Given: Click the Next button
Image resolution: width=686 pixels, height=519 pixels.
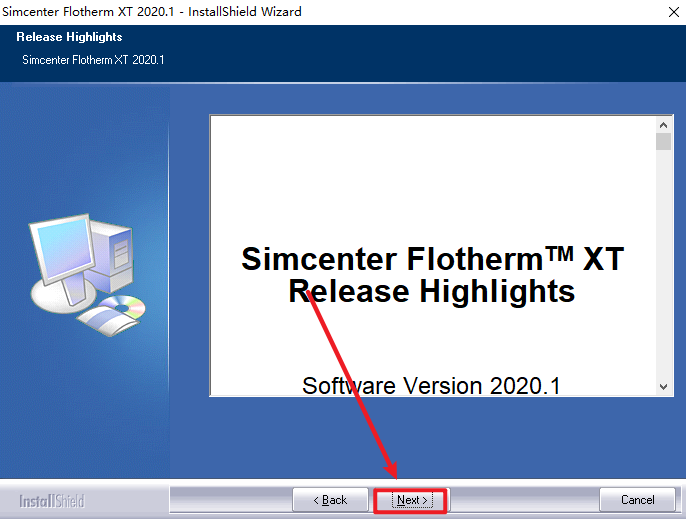Looking at the screenshot, I should [410, 500].
